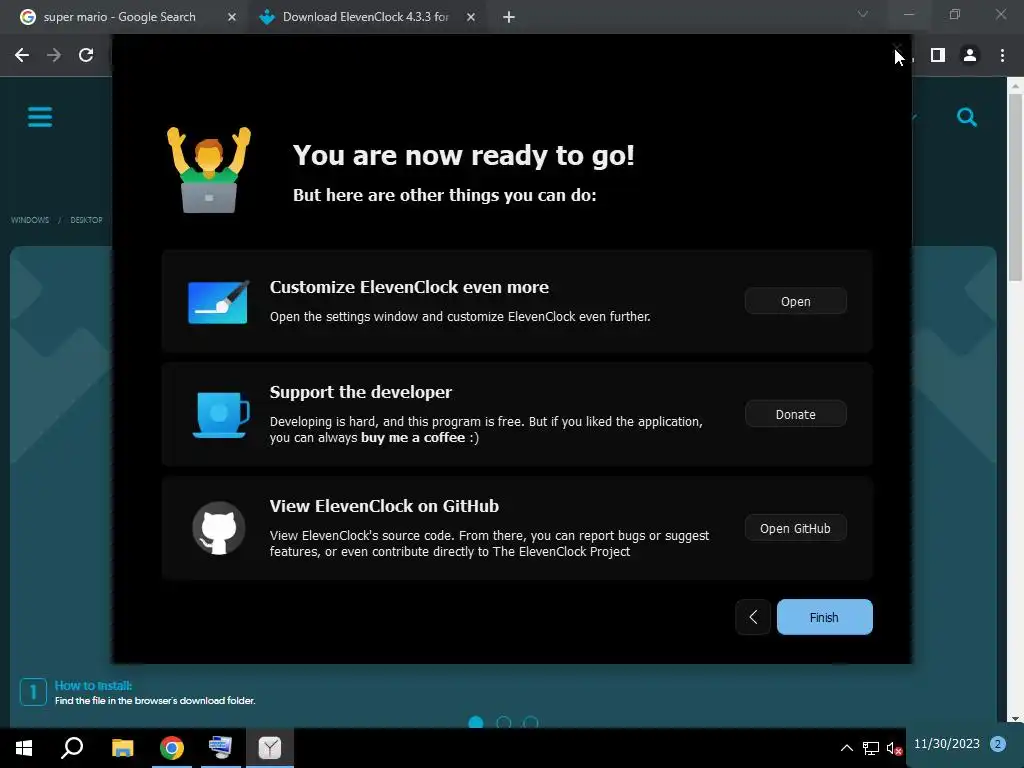Open a new browser tab

509,17
